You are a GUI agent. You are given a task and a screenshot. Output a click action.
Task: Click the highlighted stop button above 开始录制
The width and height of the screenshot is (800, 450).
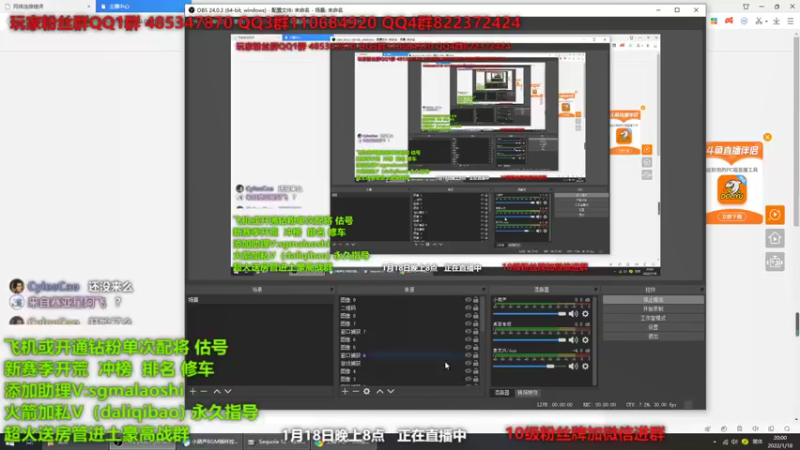[x=653, y=300]
